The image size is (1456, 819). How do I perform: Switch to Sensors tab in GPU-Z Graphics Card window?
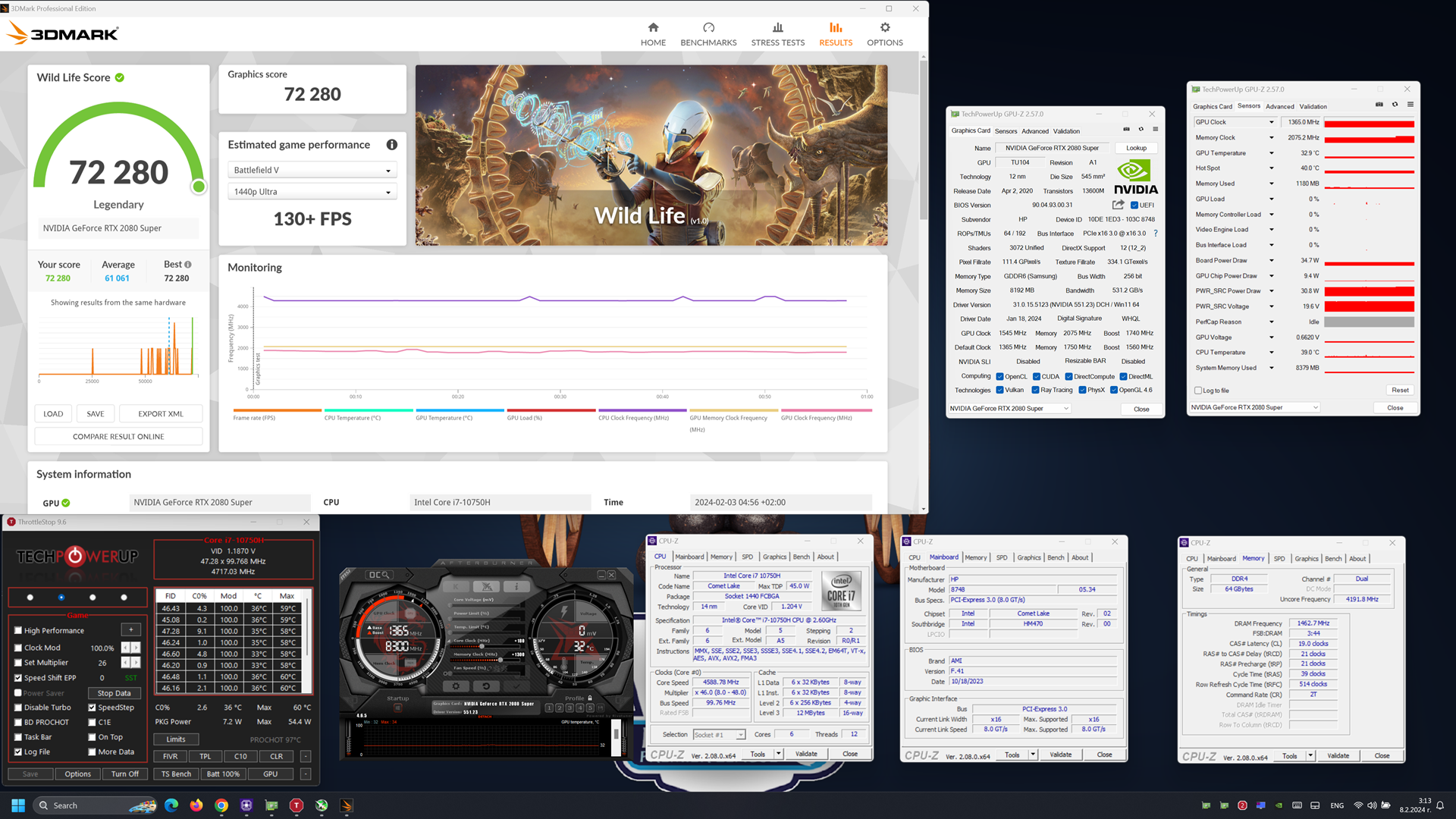point(1006,131)
